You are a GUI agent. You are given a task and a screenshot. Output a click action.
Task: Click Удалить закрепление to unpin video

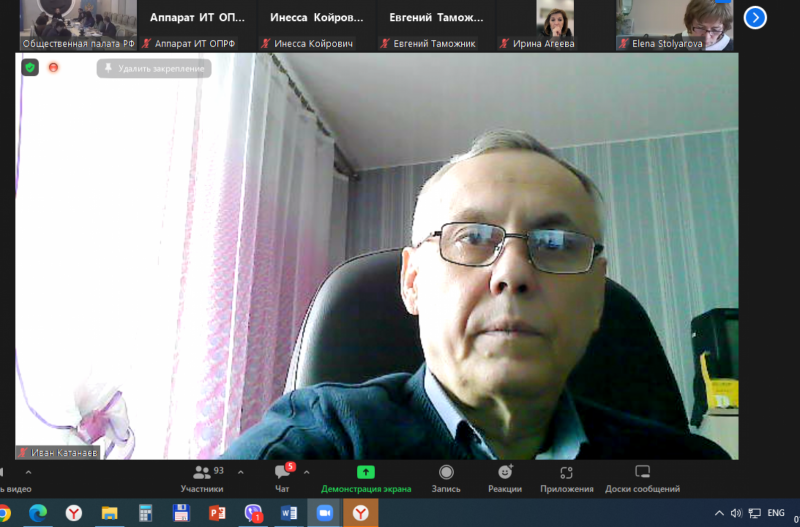point(154,68)
